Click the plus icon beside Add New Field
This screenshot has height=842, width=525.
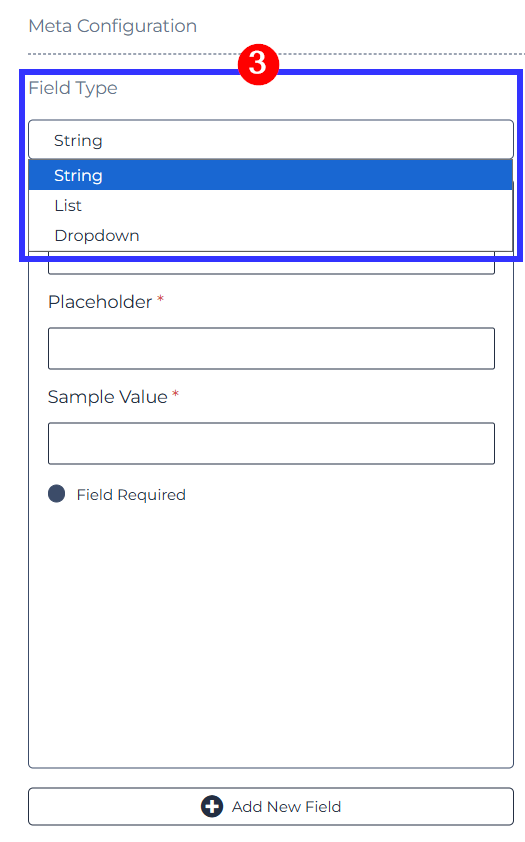[x=212, y=807]
